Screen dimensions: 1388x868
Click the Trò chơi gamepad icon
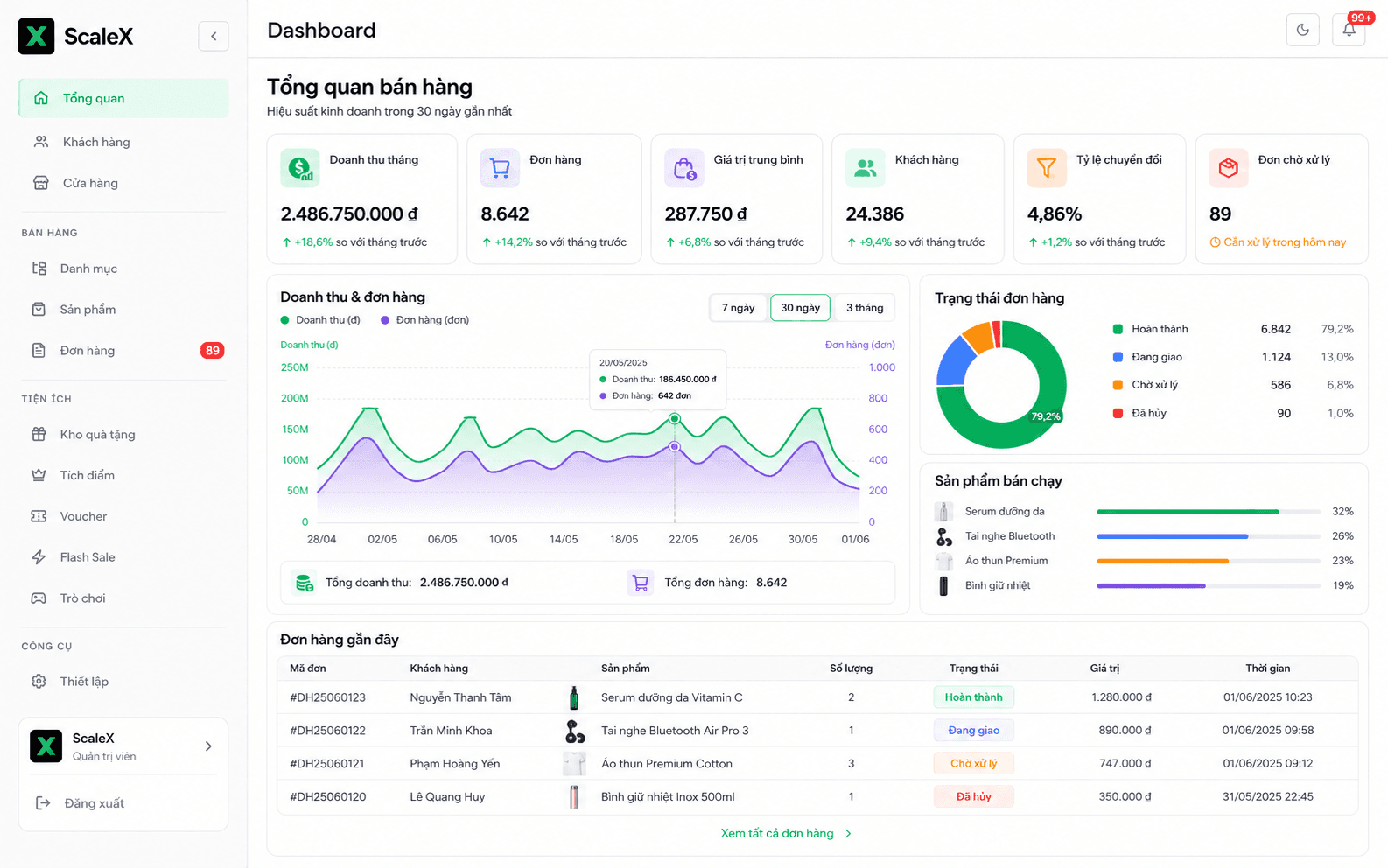39,598
